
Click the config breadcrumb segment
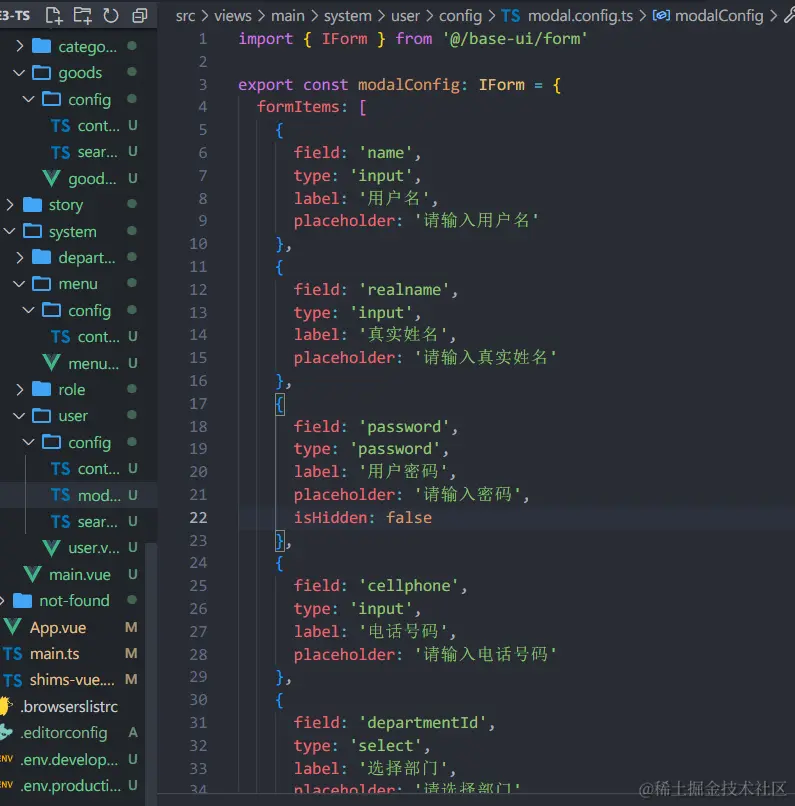pos(460,16)
